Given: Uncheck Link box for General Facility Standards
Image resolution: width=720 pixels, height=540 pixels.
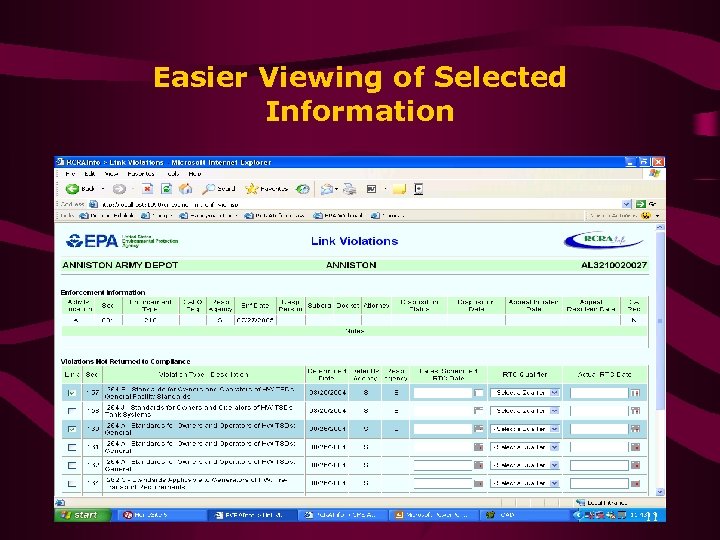Looking at the screenshot, I should click(x=72, y=393).
